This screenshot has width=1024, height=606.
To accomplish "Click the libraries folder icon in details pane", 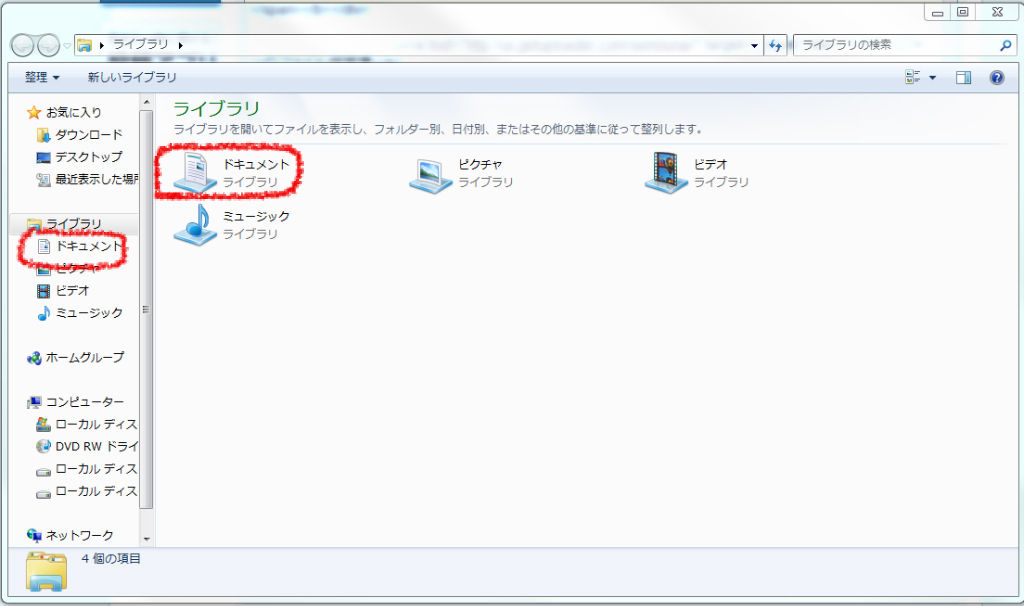I will pyautogui.click(x=46, y=571).
